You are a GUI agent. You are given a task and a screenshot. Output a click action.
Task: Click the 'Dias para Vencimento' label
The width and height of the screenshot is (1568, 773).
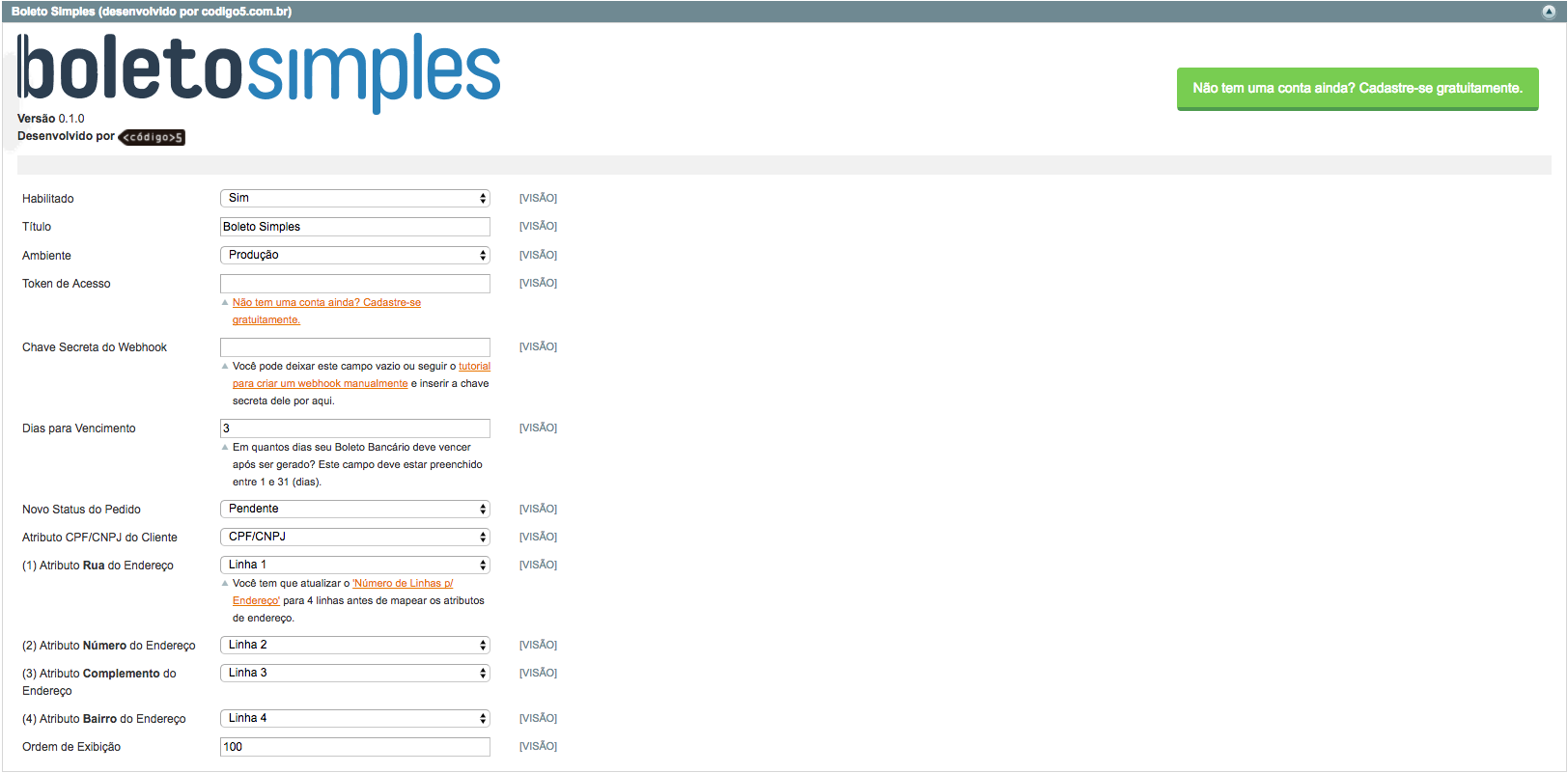click(79, 428)
